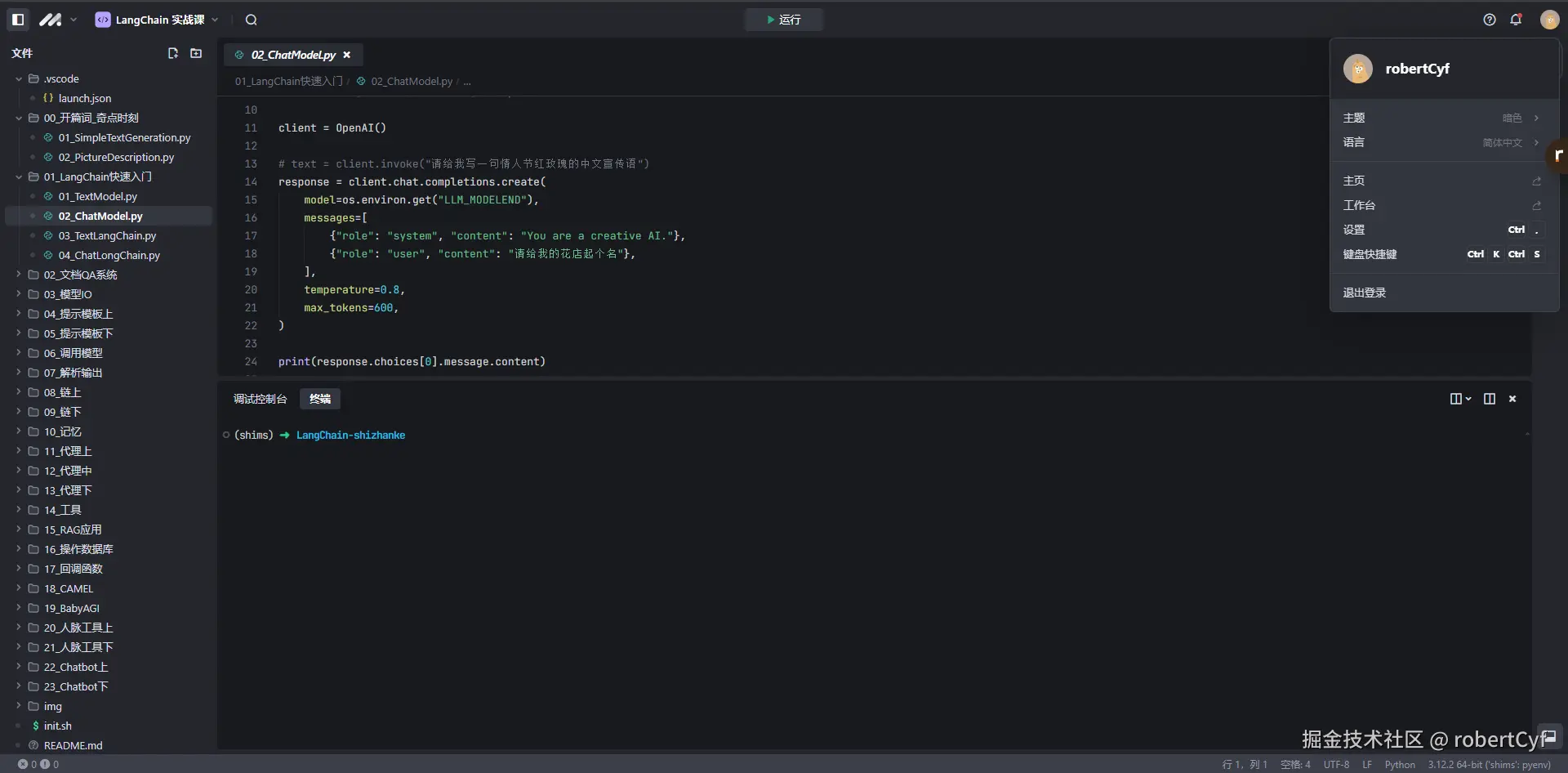Open the 设置 settings entry

click(1354, 230)
